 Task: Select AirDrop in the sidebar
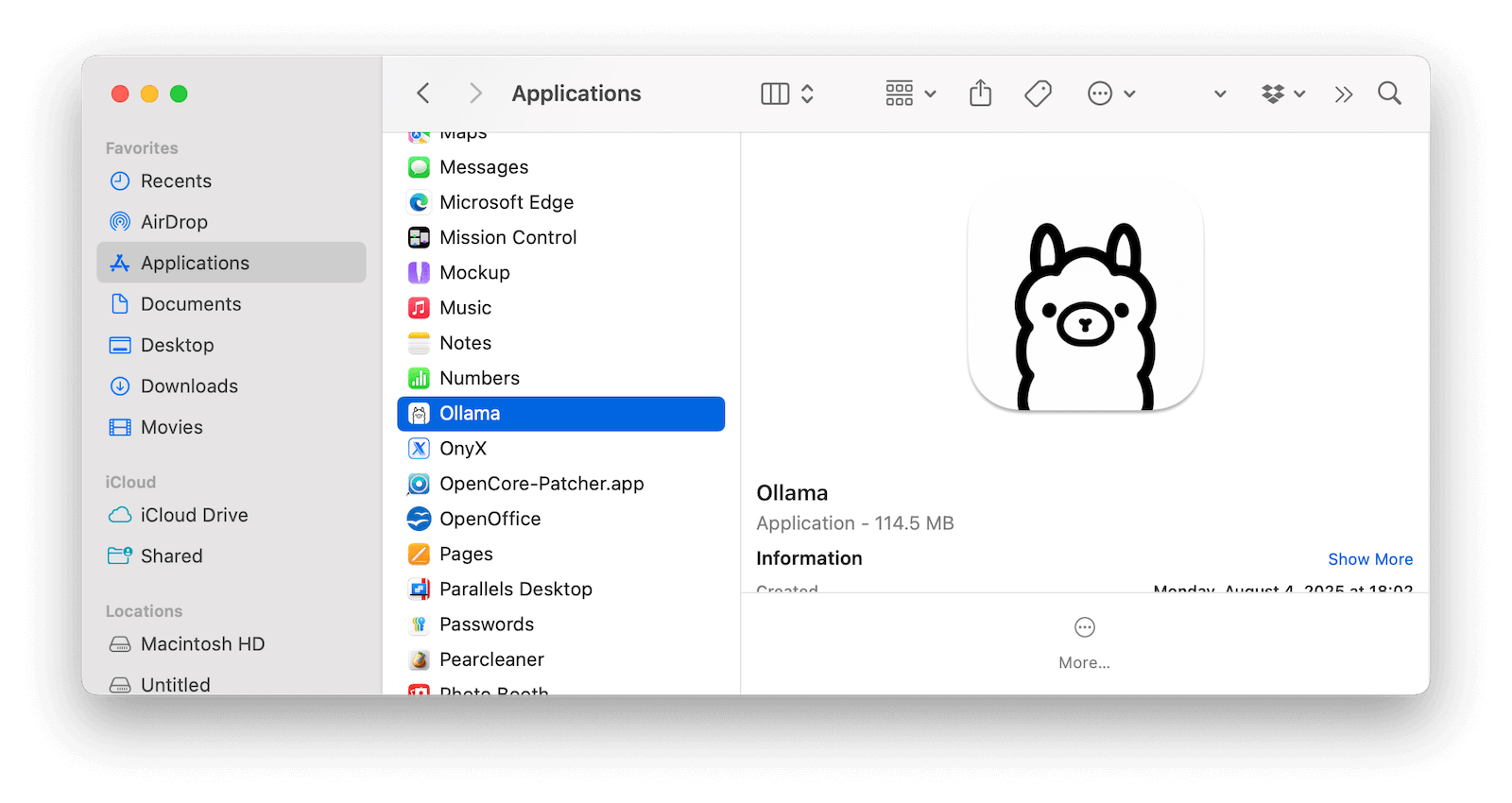tap(232, 222)
